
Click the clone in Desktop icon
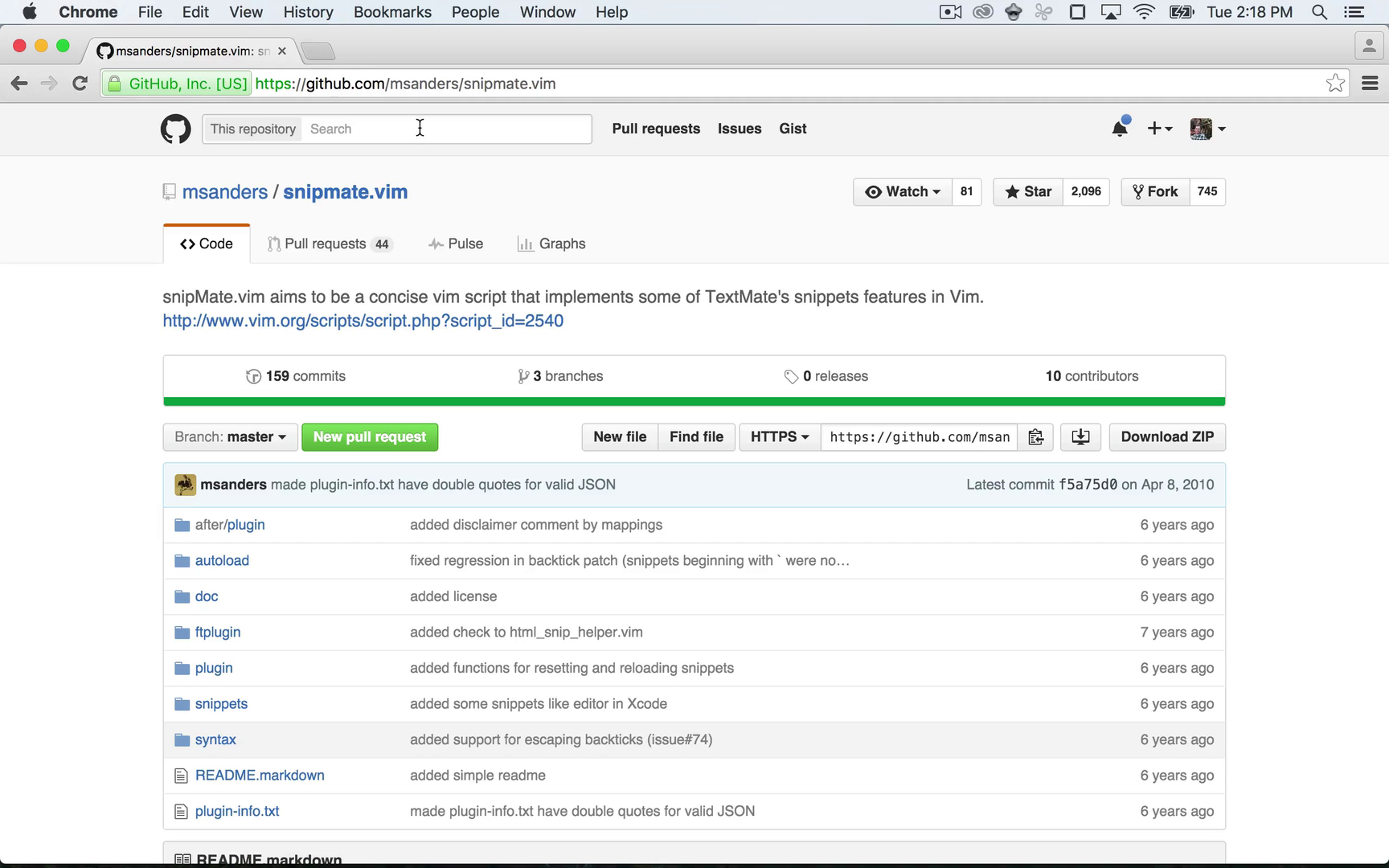(x=1080, y=437)
